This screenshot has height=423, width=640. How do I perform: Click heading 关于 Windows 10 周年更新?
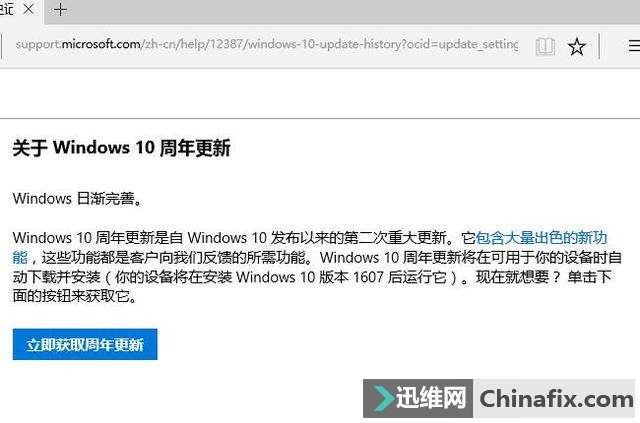[122, 148]
